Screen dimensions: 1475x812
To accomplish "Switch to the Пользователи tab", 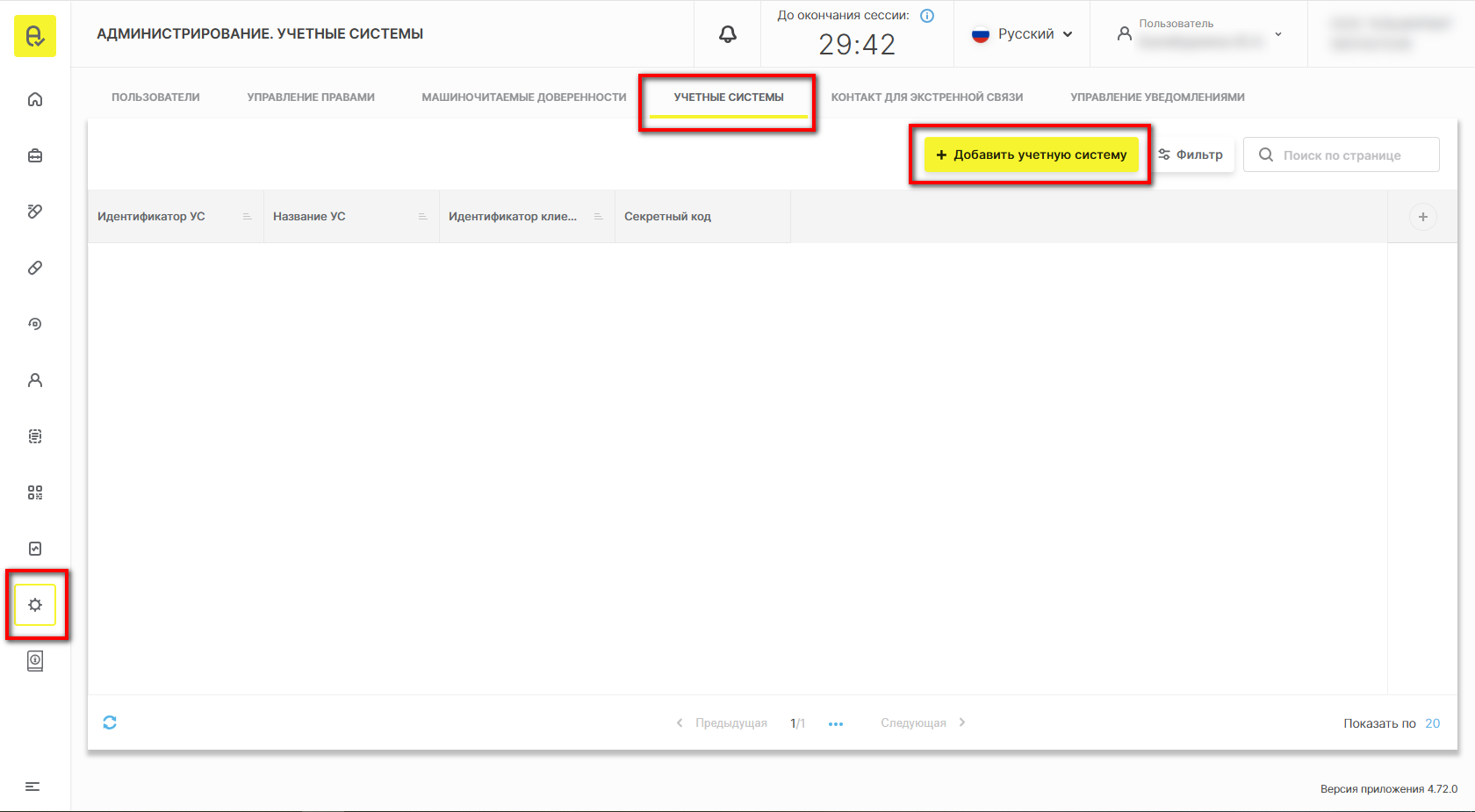I will click(155, 97).
